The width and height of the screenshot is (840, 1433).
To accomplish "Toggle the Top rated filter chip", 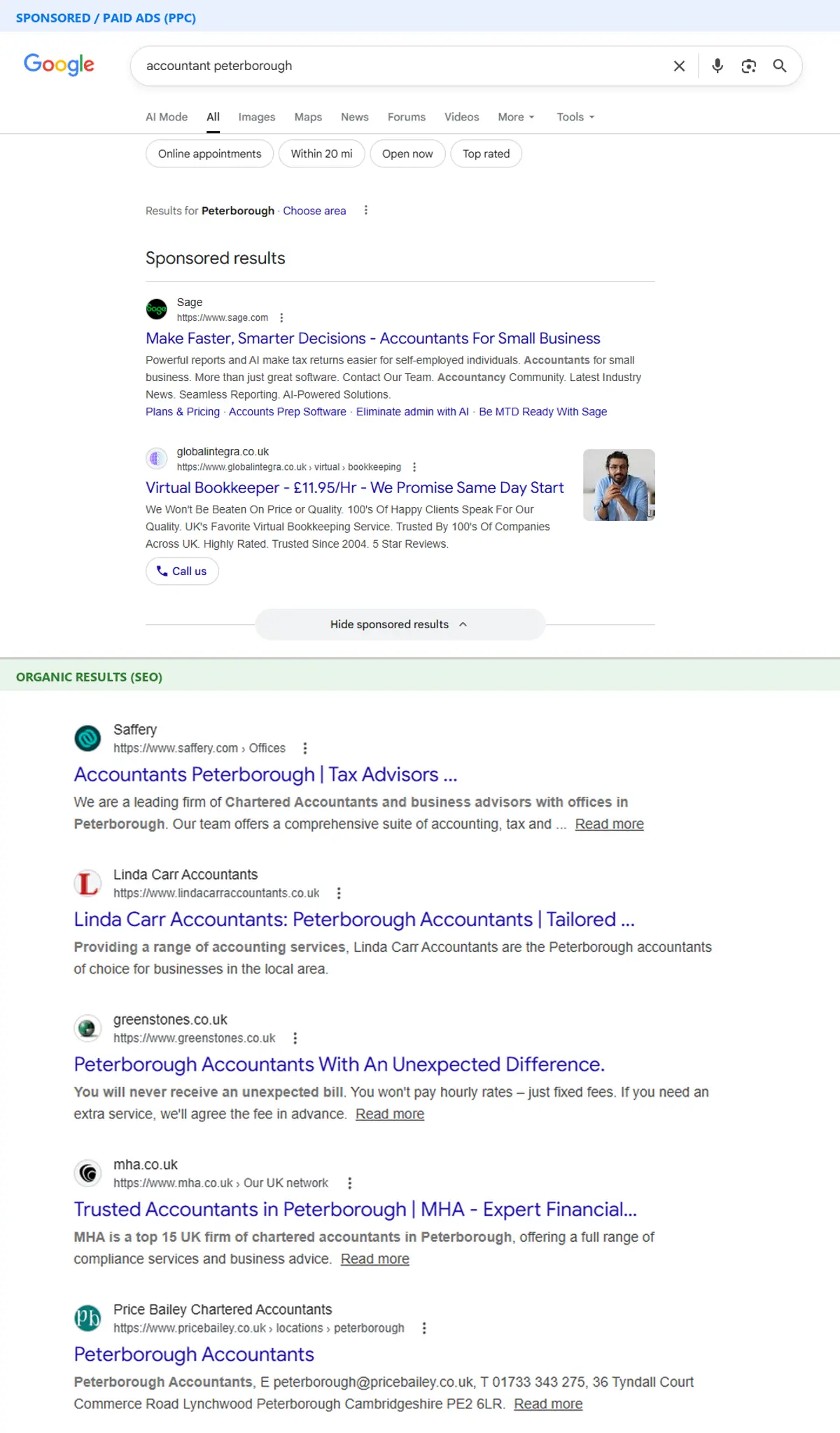I will click(x=486, y=153).
